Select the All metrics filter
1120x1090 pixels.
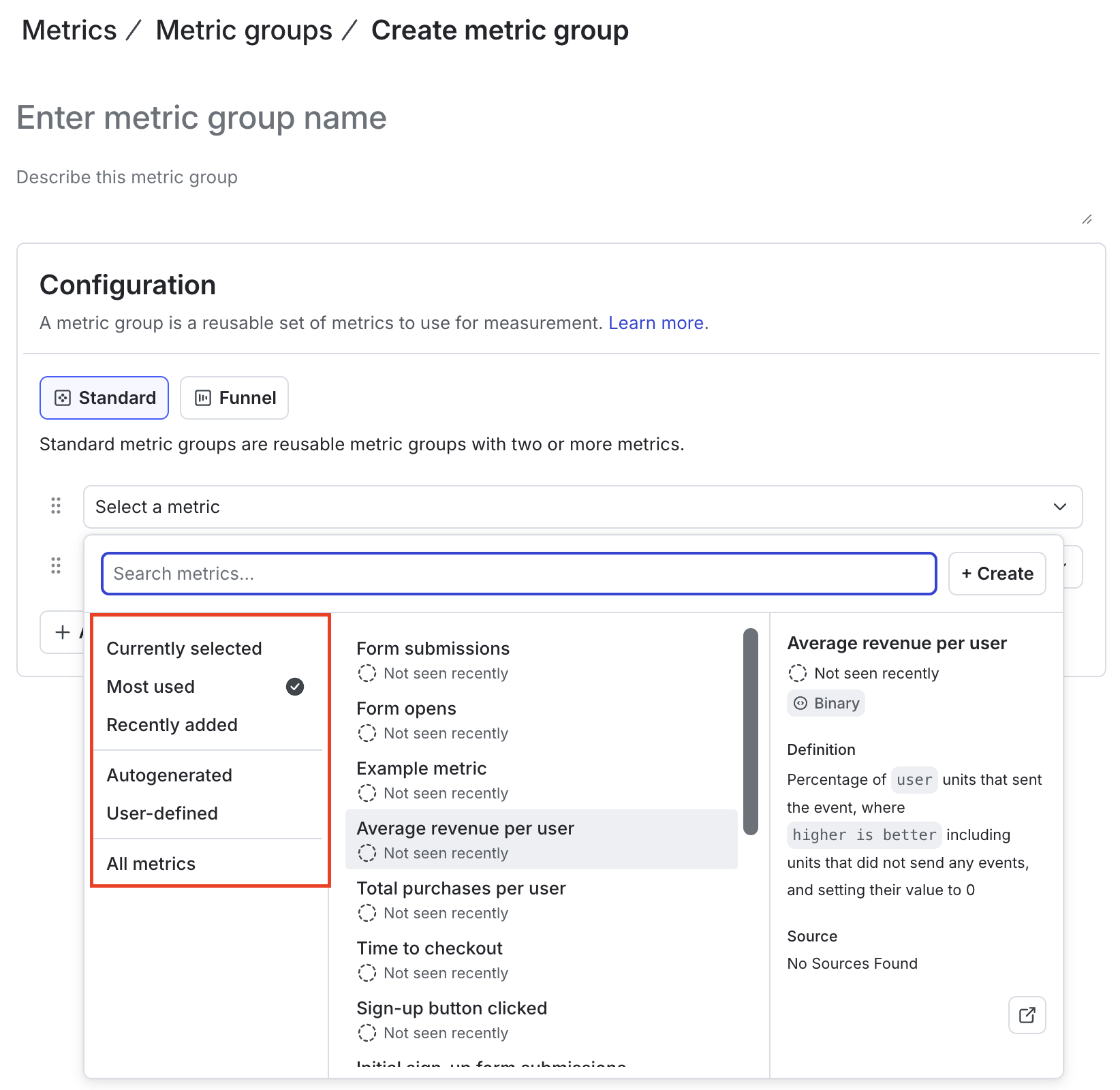tap(151, 863)
